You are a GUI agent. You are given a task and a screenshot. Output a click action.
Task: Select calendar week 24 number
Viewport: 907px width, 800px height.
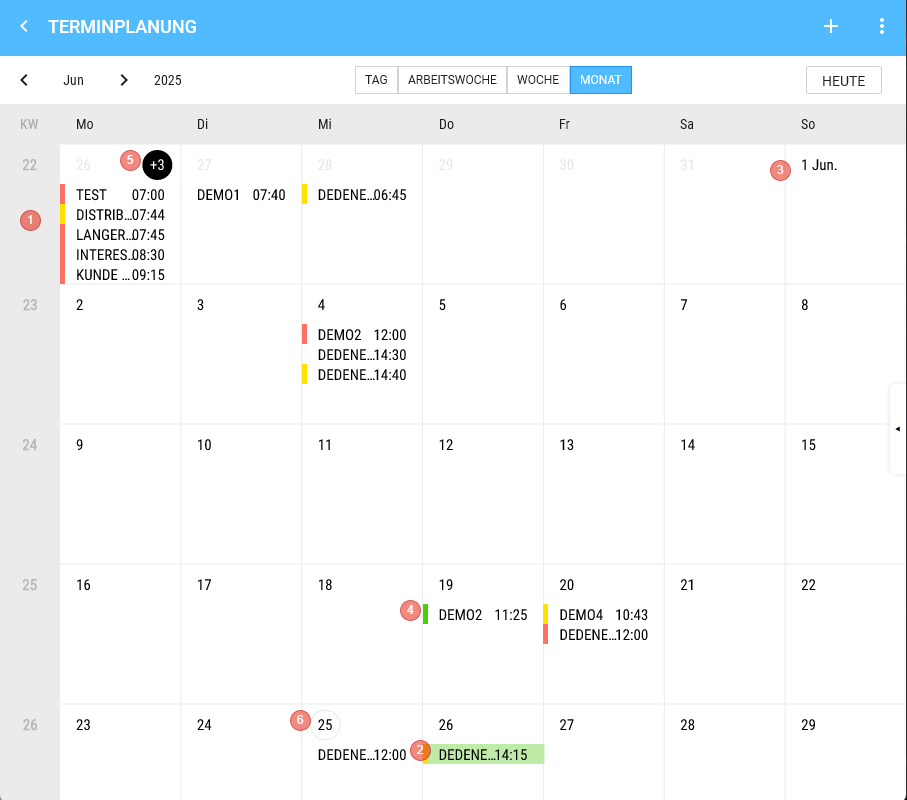[30, 445]
